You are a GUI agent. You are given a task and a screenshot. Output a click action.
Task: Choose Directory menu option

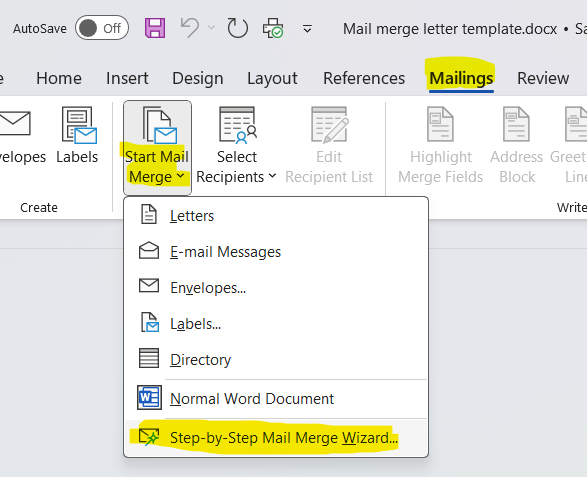tap(276, 359)
